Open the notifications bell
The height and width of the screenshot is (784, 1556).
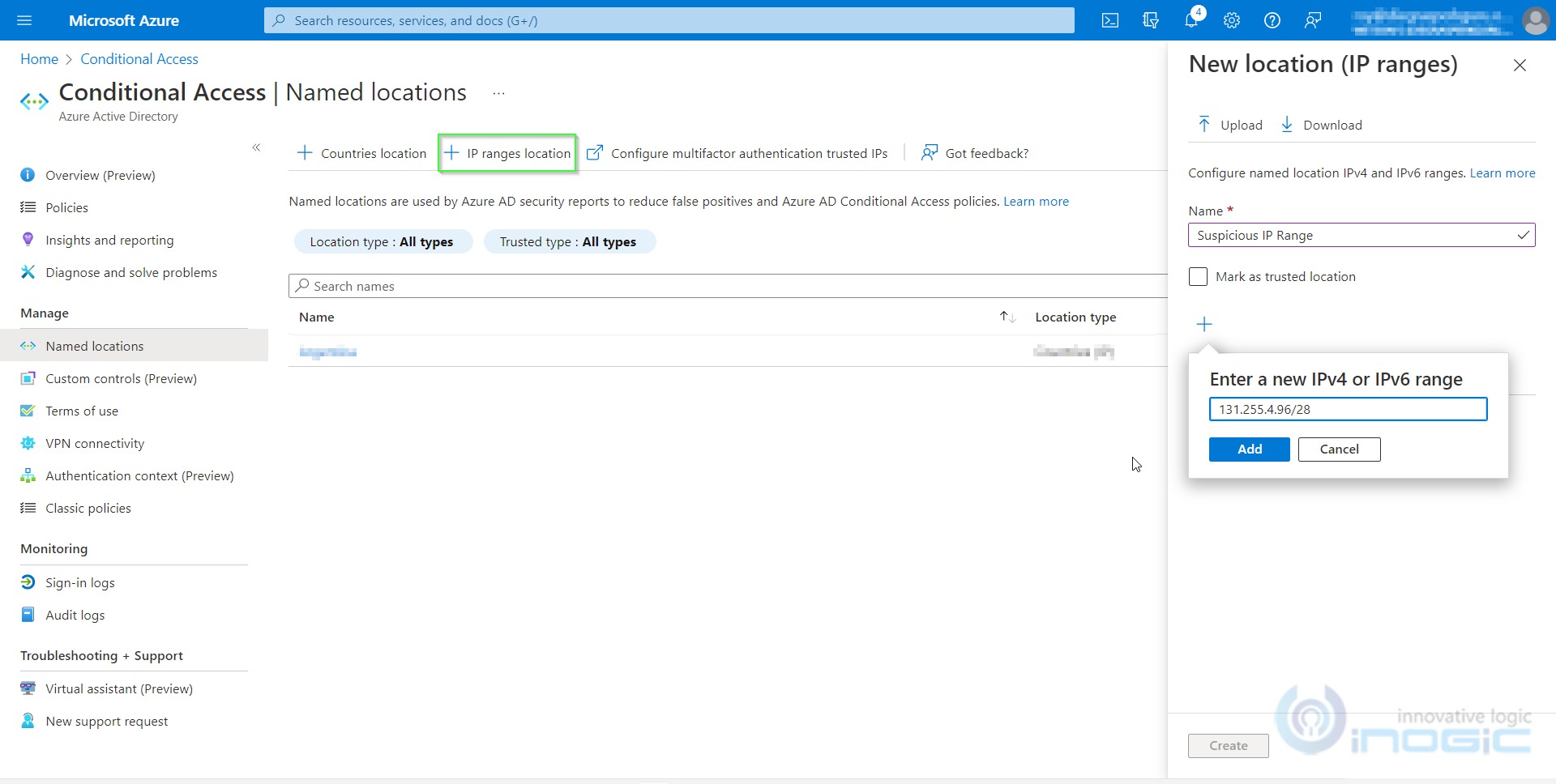(x=1191, y=20)
